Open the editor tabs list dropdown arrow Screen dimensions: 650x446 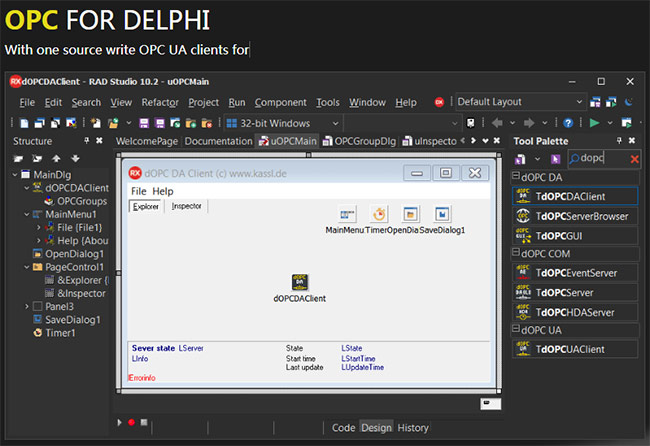click(x=485, y=141)
